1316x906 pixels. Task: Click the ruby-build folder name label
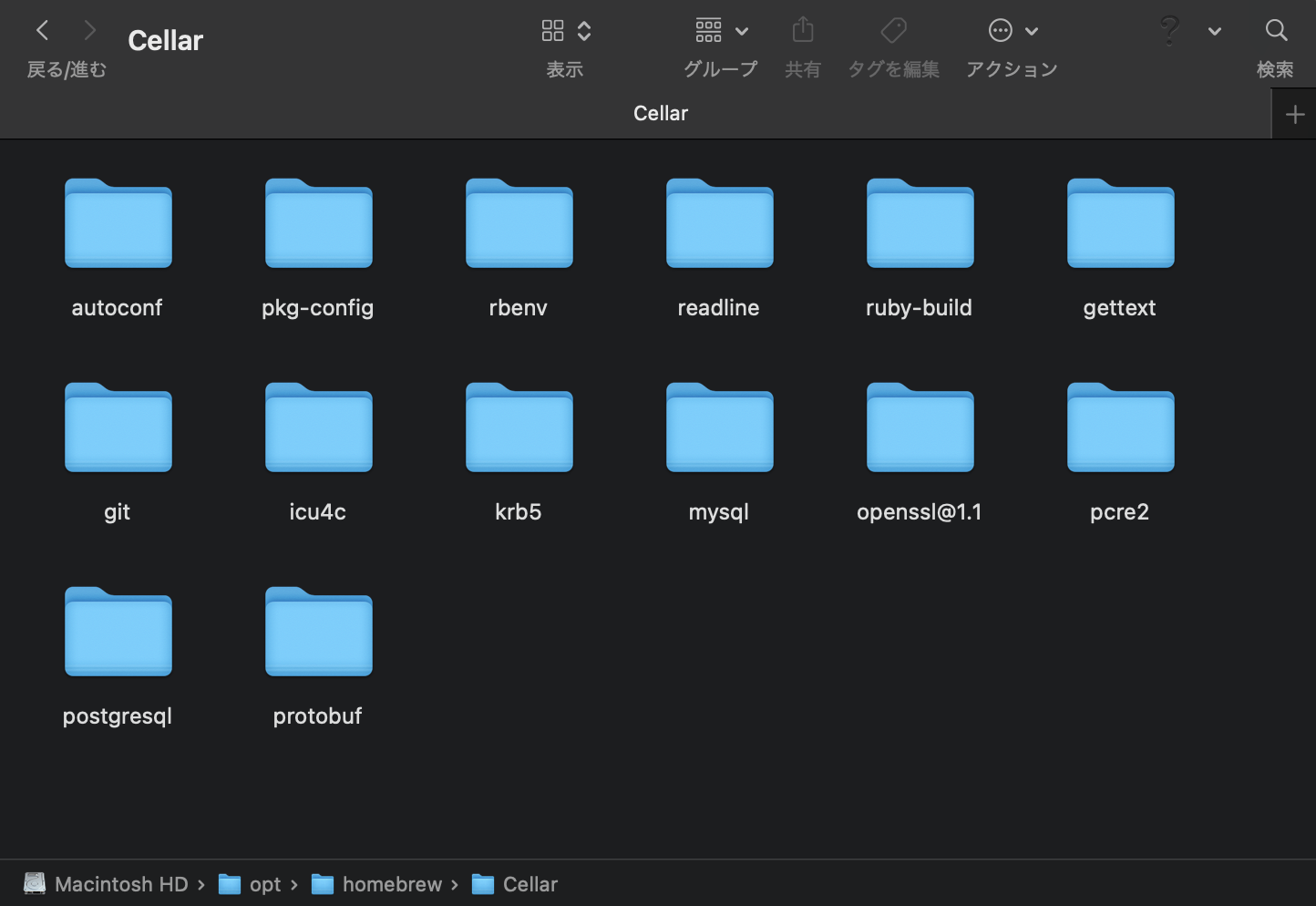(919, 309)
